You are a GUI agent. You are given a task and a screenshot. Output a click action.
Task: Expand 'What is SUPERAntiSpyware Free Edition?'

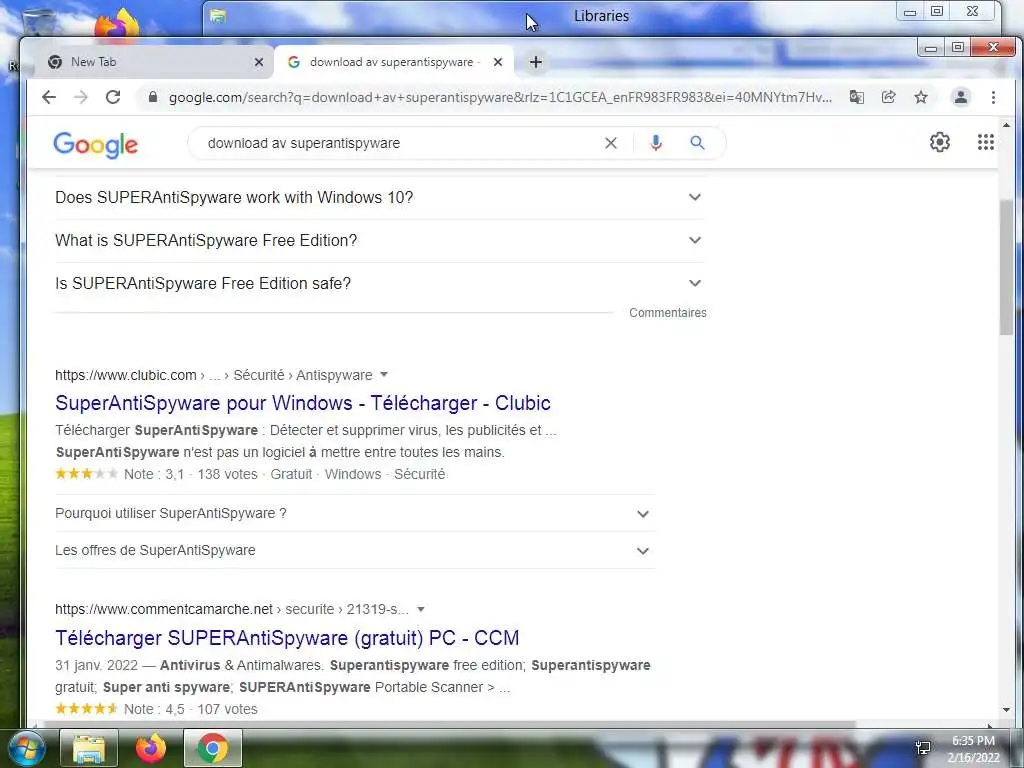pos(379,240)
